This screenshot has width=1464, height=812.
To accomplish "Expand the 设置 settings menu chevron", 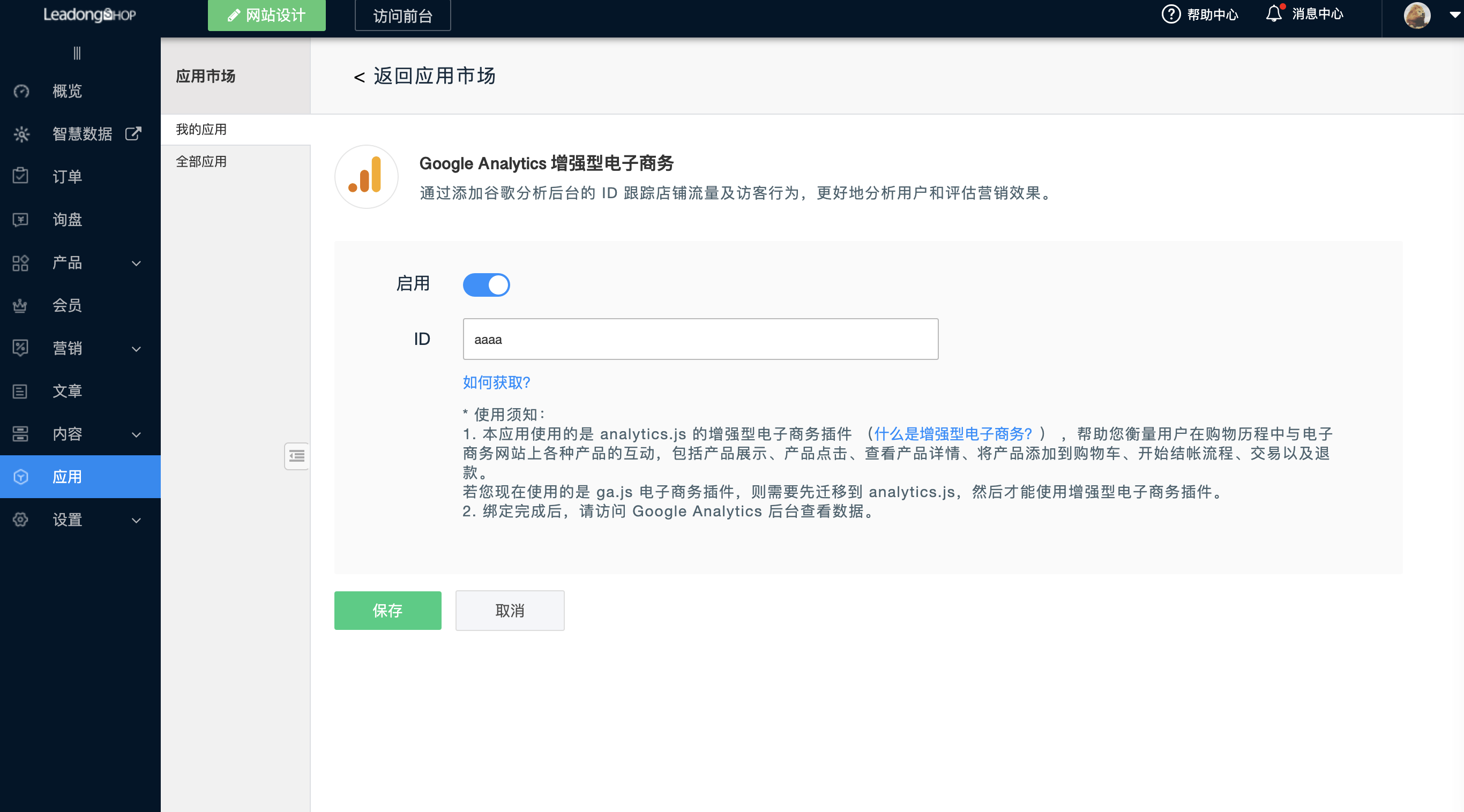I will (x=137, y=520).
